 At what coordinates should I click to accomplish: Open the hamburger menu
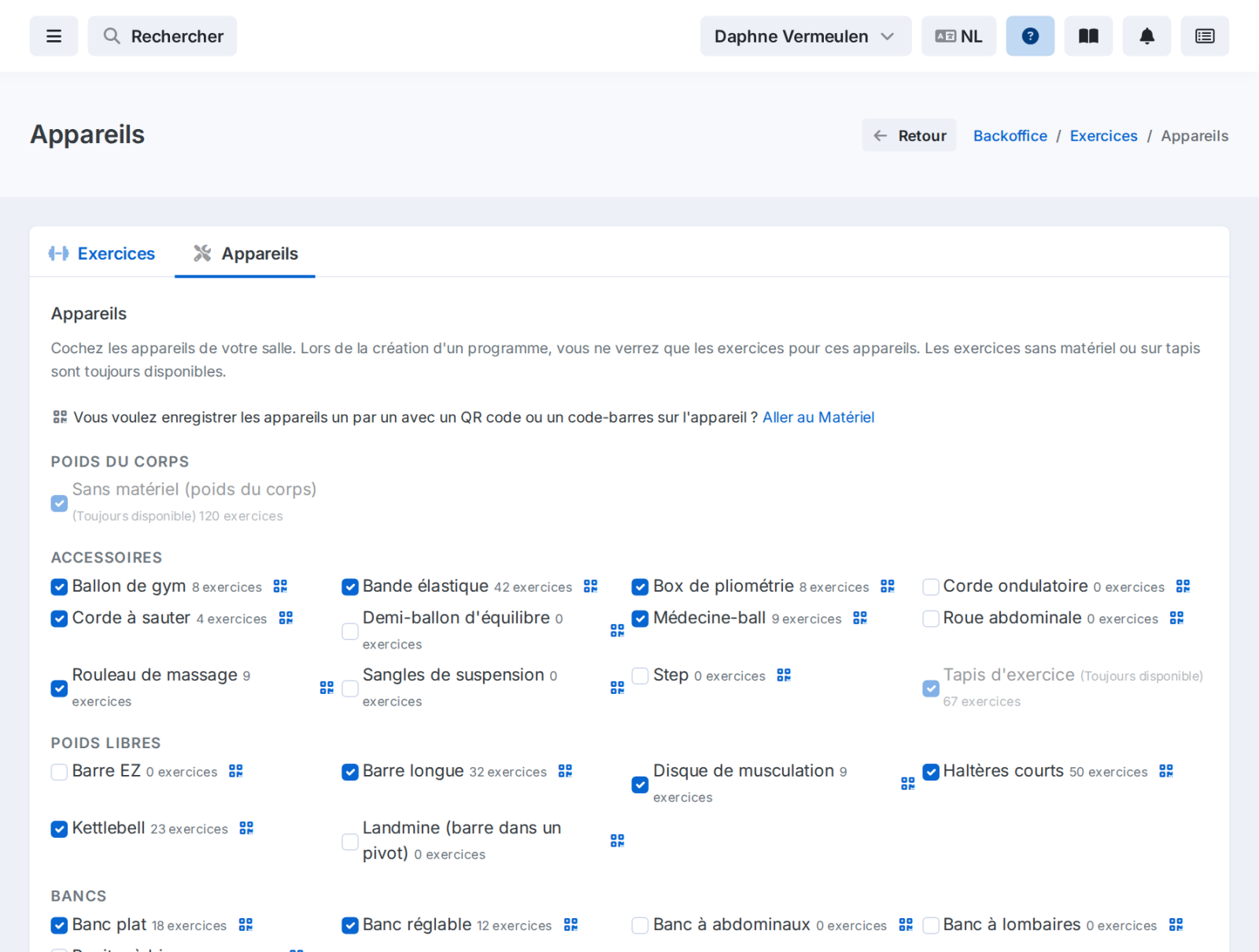point(54,36)
